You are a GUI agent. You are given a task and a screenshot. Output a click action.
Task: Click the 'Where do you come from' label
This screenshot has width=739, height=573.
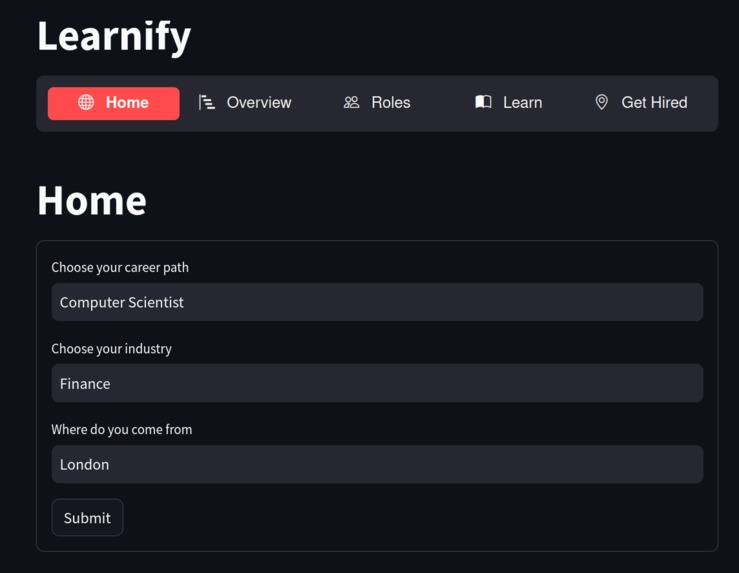[122, 430]
